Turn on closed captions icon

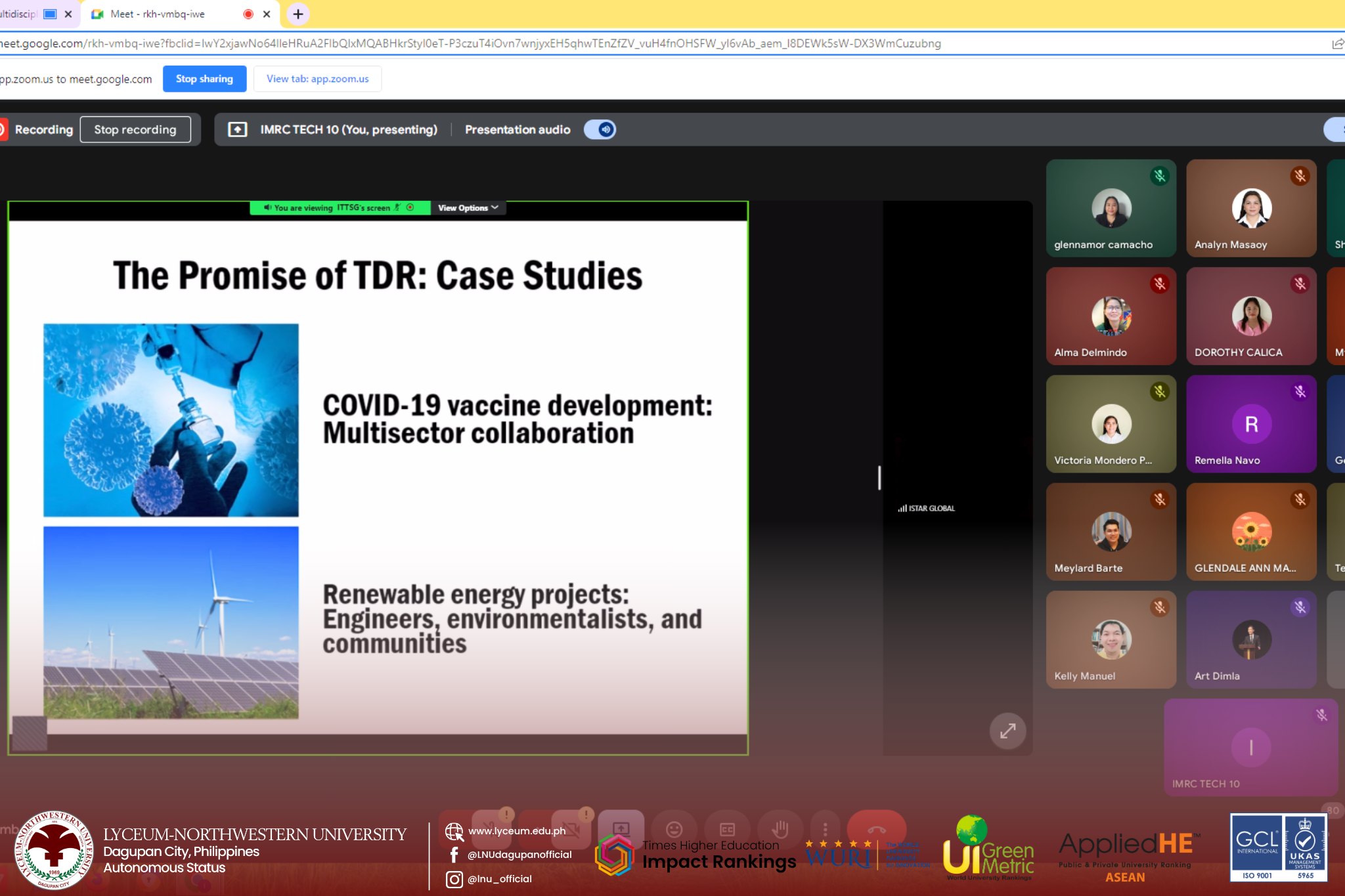[x=727, y=829]
